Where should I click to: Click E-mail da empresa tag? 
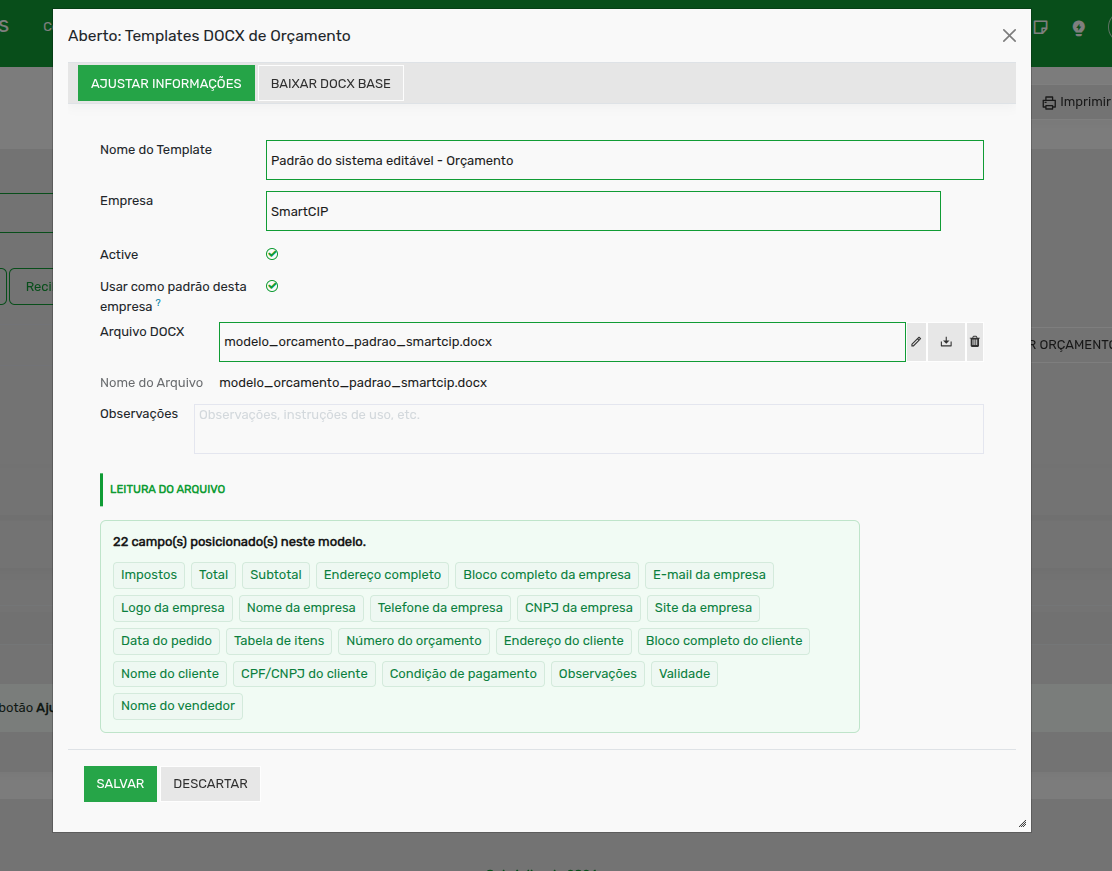(709, 575)
